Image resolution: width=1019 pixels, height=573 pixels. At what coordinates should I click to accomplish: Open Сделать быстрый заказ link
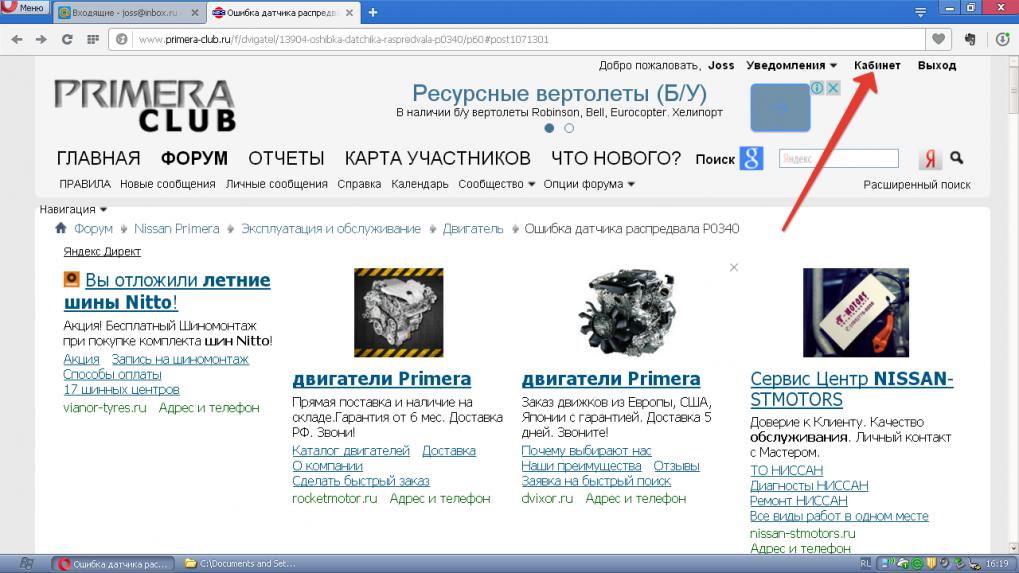(x=361, y=481)
